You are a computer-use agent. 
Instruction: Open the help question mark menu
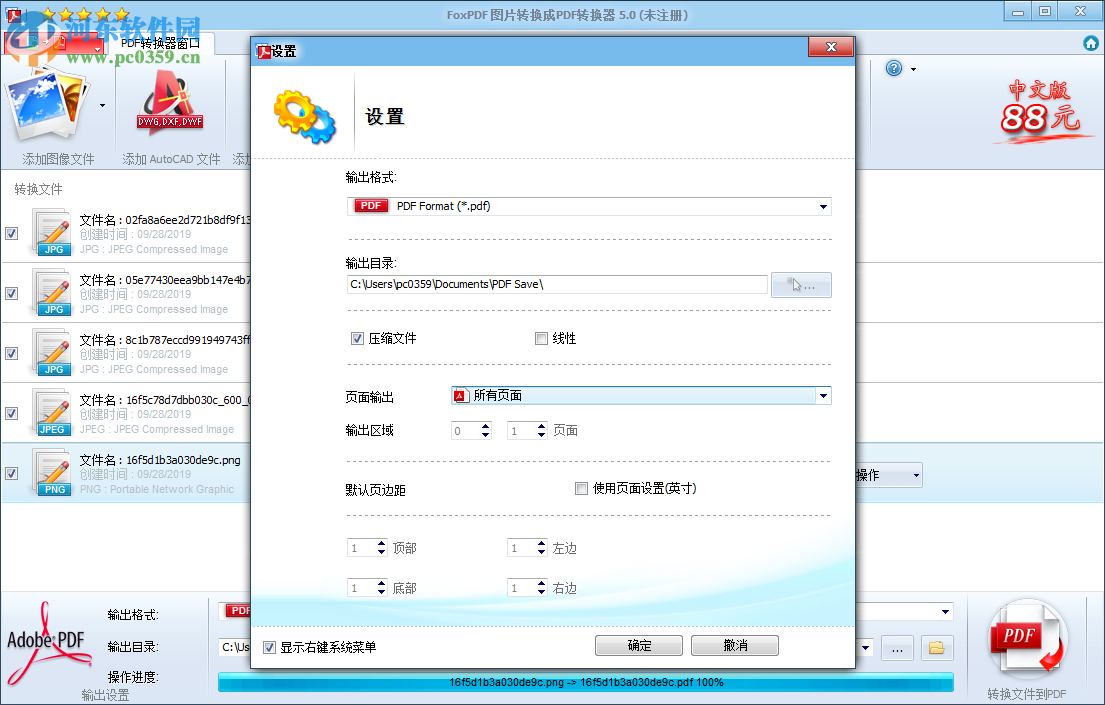(893, 68)
